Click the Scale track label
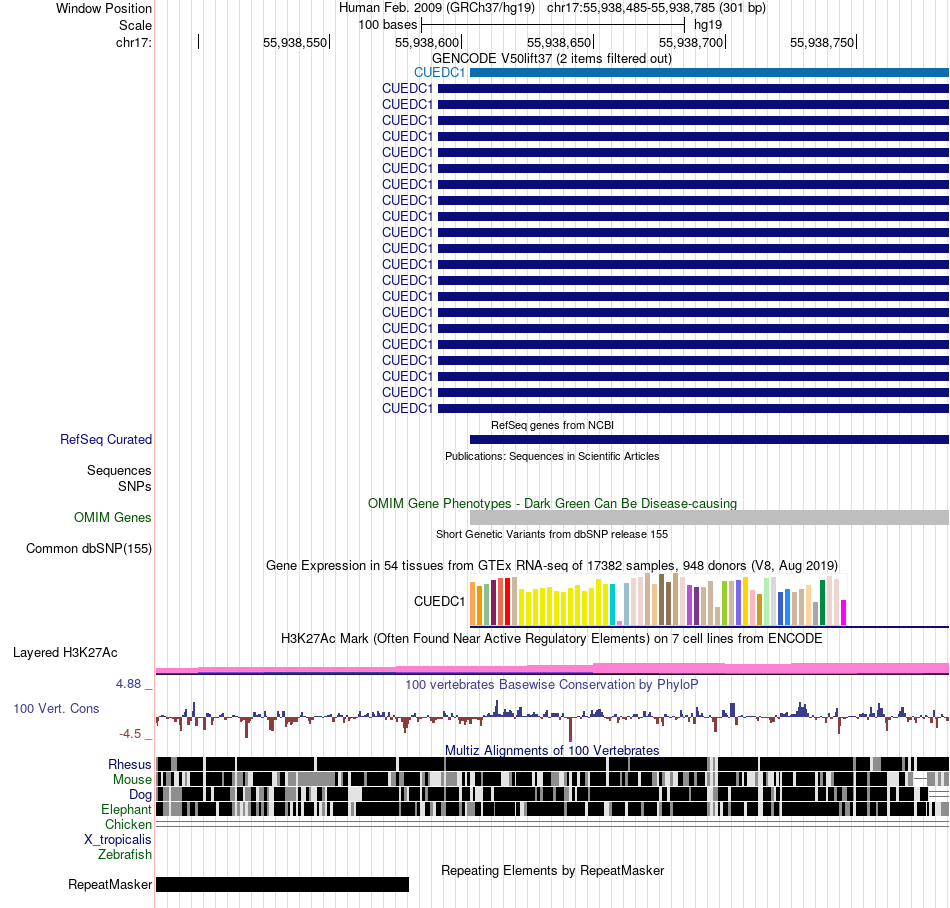This screenshot has height=908, width=950. coord(135,25)
